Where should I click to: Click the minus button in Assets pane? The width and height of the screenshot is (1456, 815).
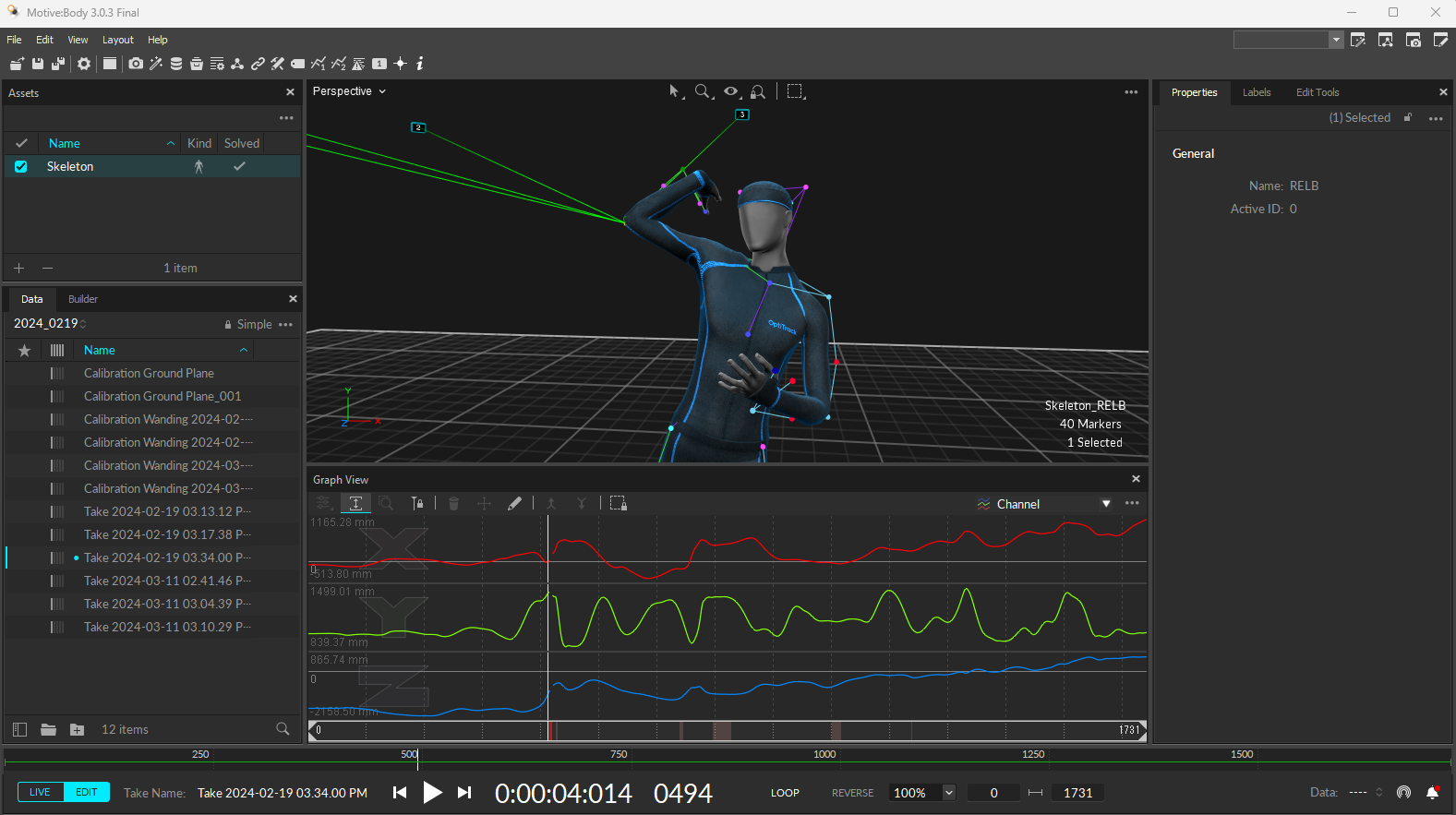coord(47,268)
